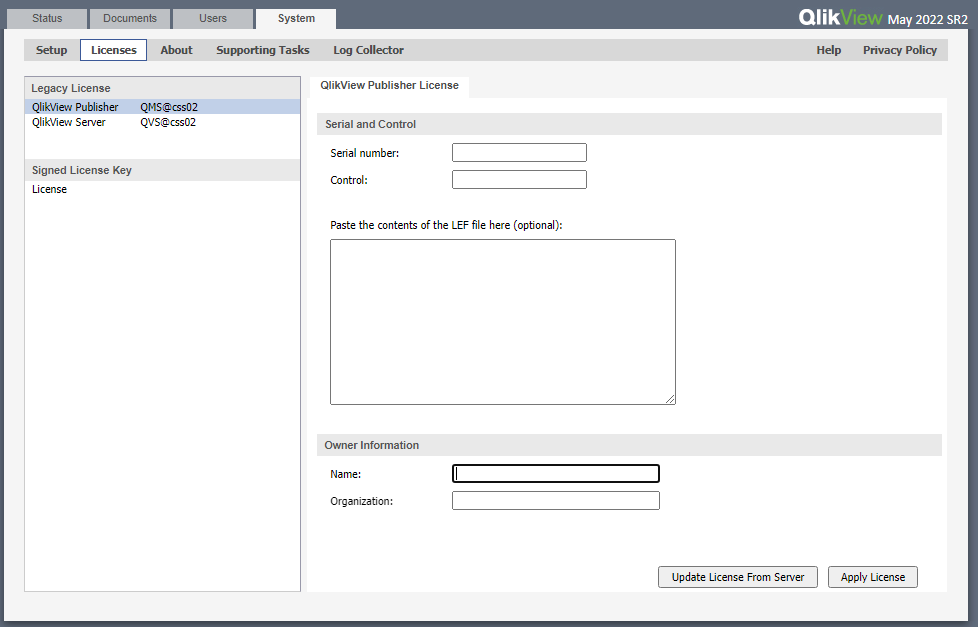The image size is (978, 627).
Task: Click the QMS@css02 text
Action: click(x=169, y=107)
